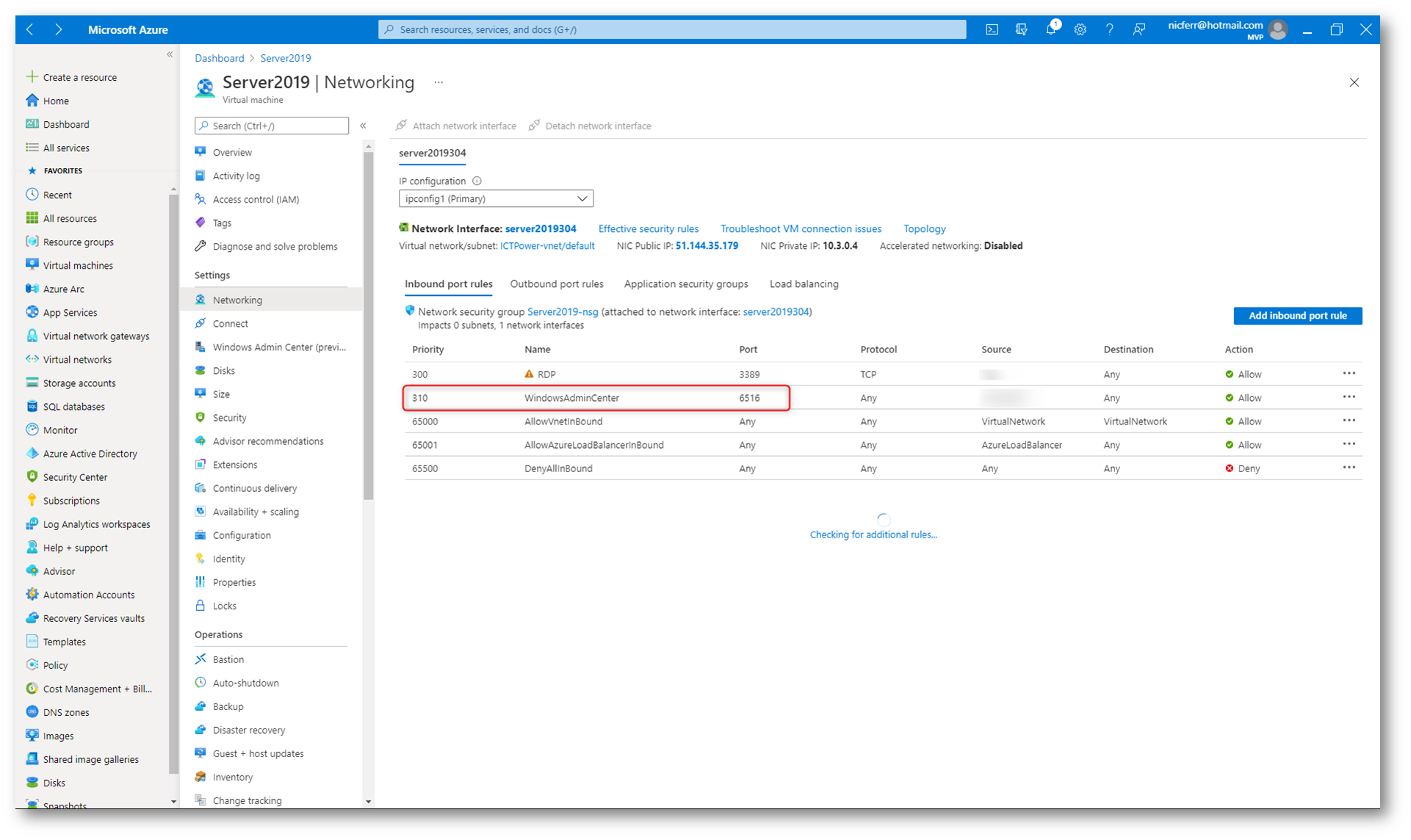The height and width of the screenshot is (840, 1411).
Task: Click the WindowsAdminCenter rule name
Action: [x=571, y=398]
